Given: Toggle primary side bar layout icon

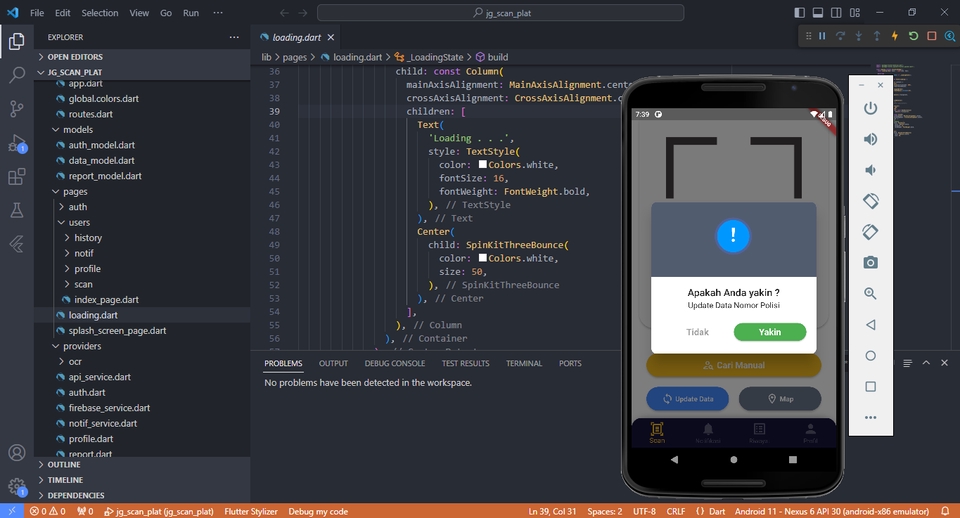Looking at the screenshot, I should tap(800, 12).
